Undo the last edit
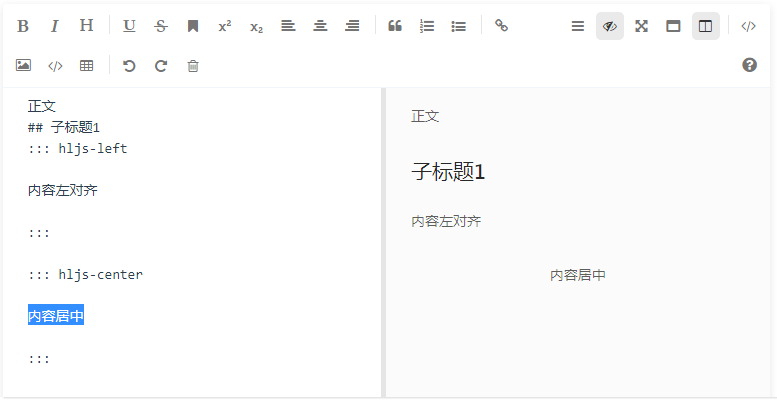 [129, 66]
